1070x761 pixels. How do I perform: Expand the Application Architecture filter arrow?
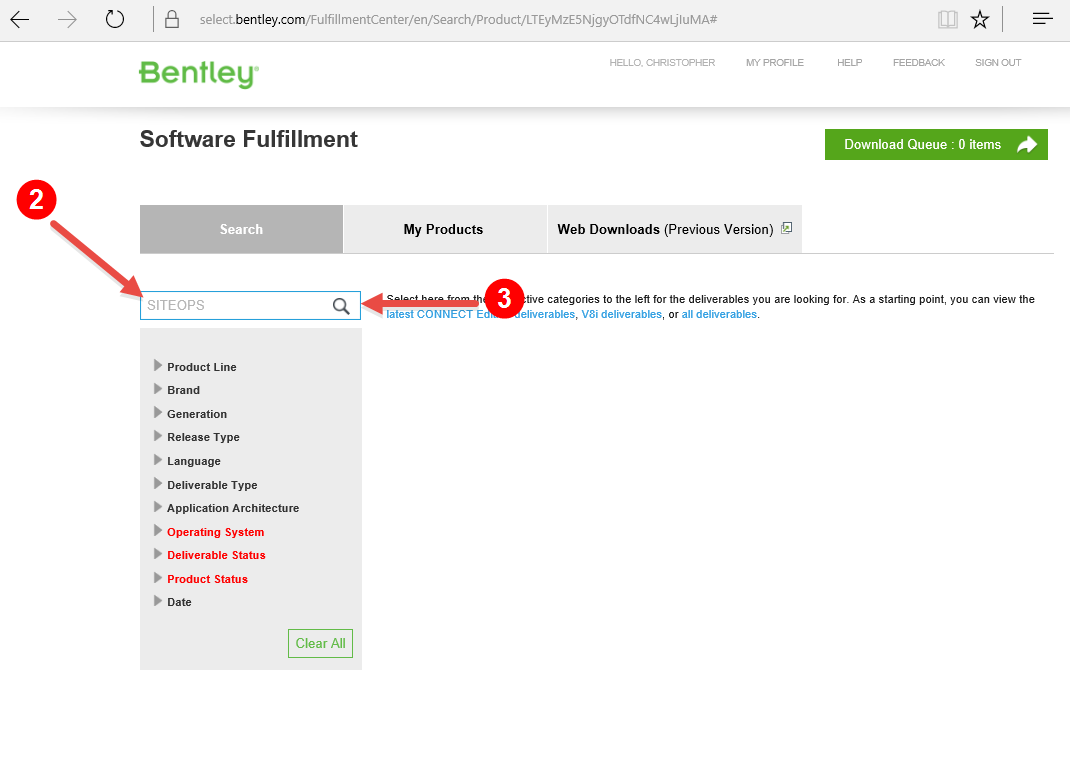click(x=158, y=506)
